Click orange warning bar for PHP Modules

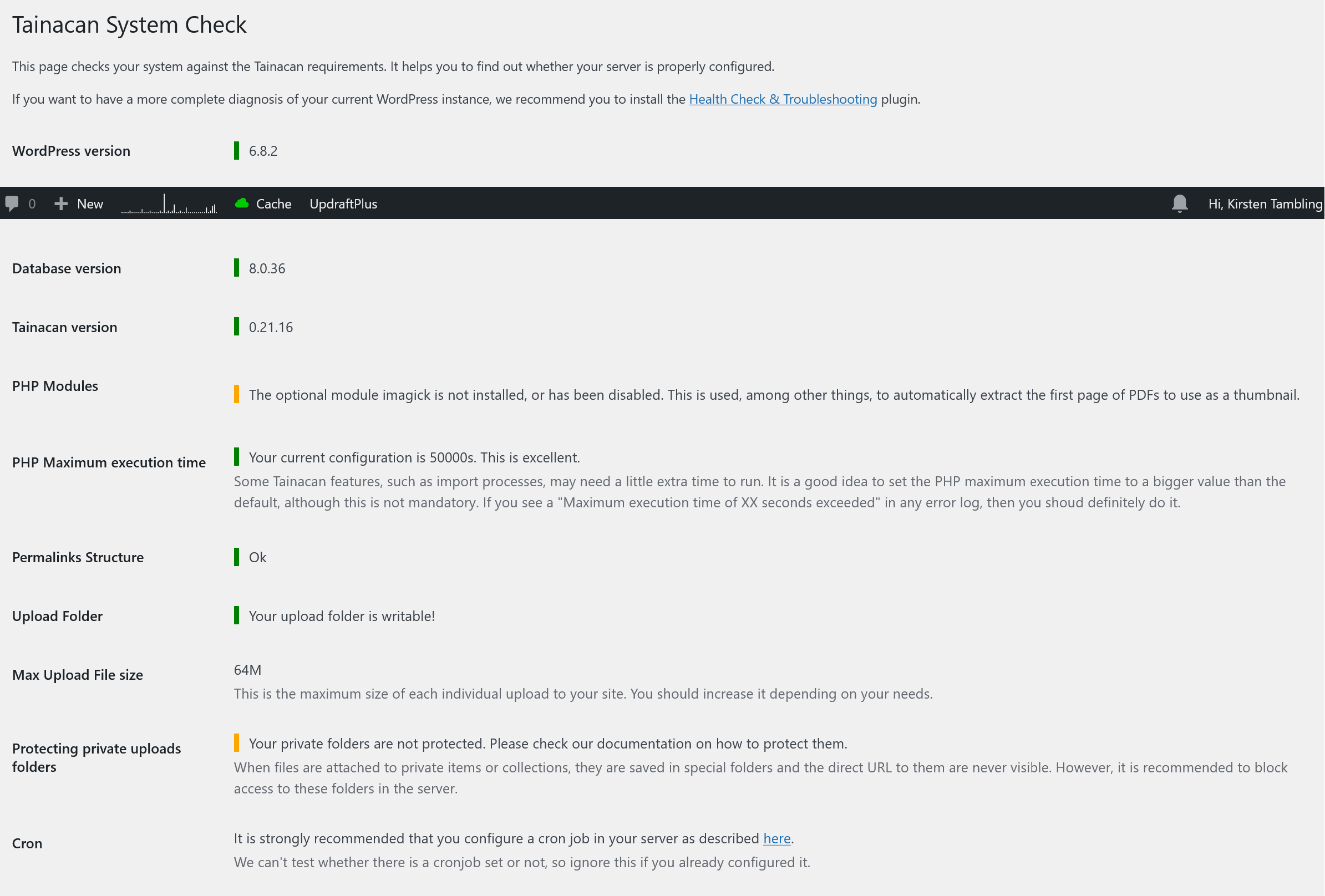pos(237,394)
